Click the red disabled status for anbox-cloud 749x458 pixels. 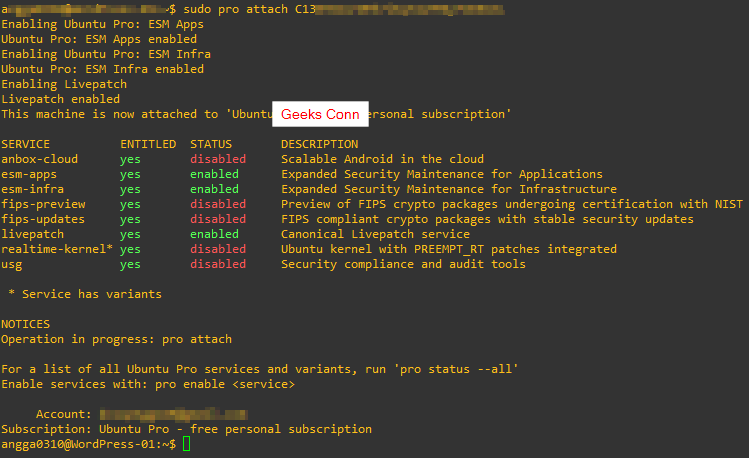tap(218, 159)
